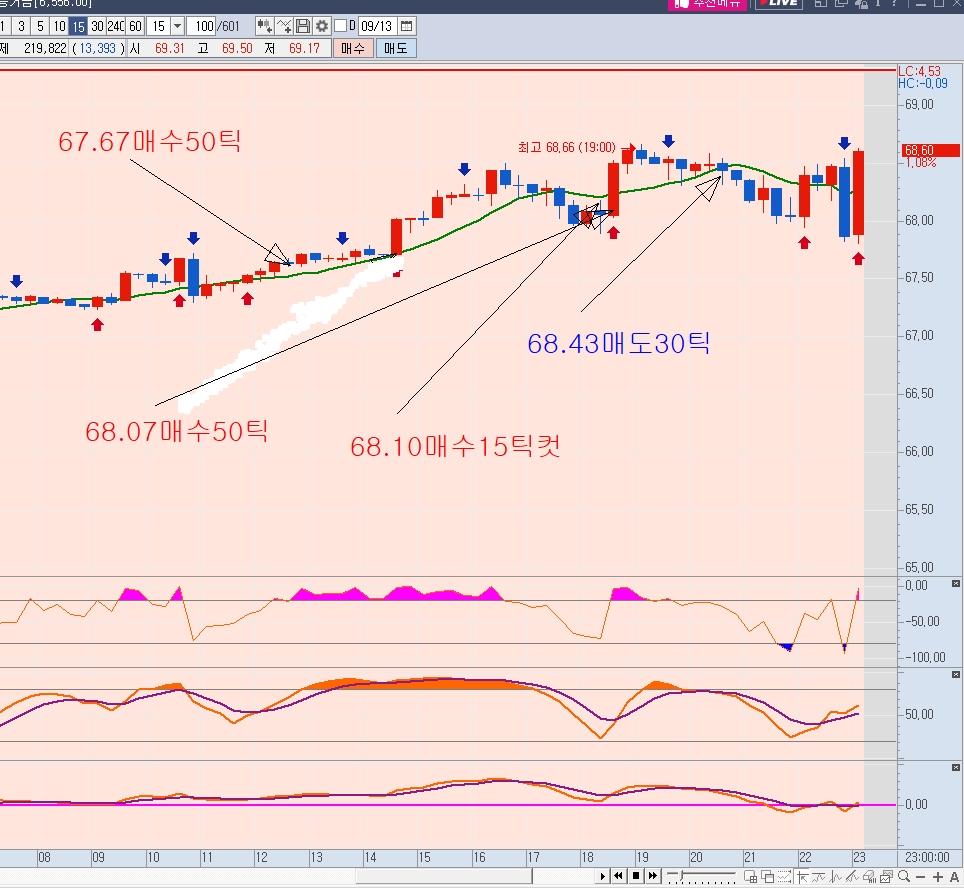
Task: Click the blue 매도 sell button
Action: (396, 48)
